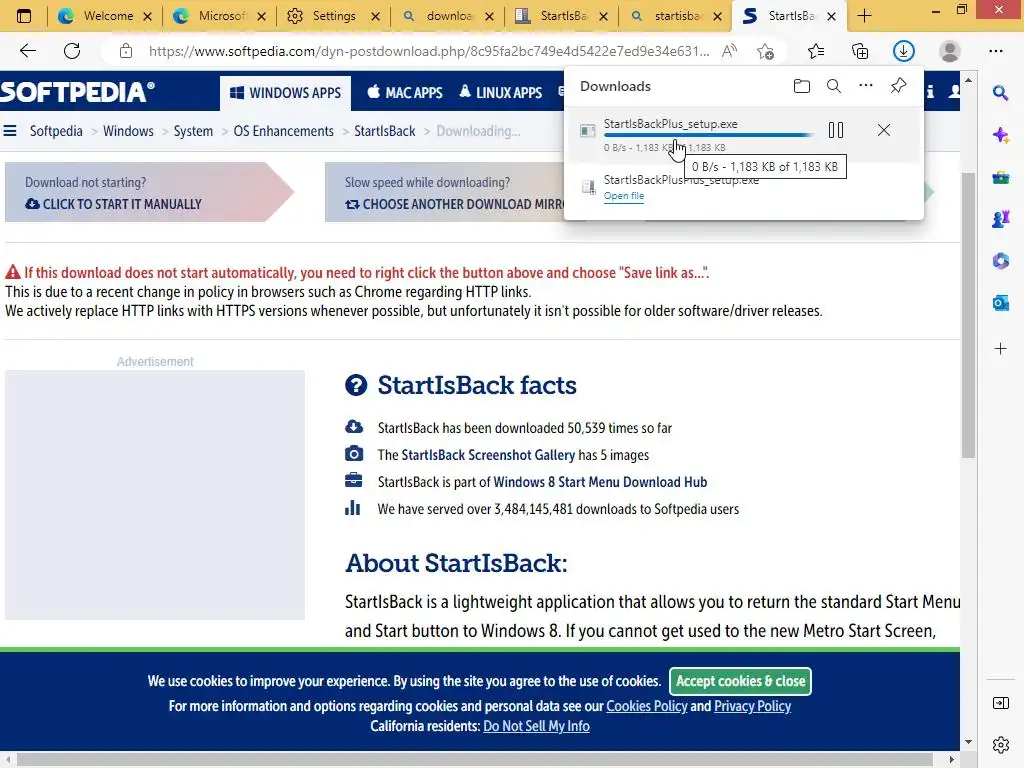
Task: Open more options in Downloads panel
Action: pos(866,86)
